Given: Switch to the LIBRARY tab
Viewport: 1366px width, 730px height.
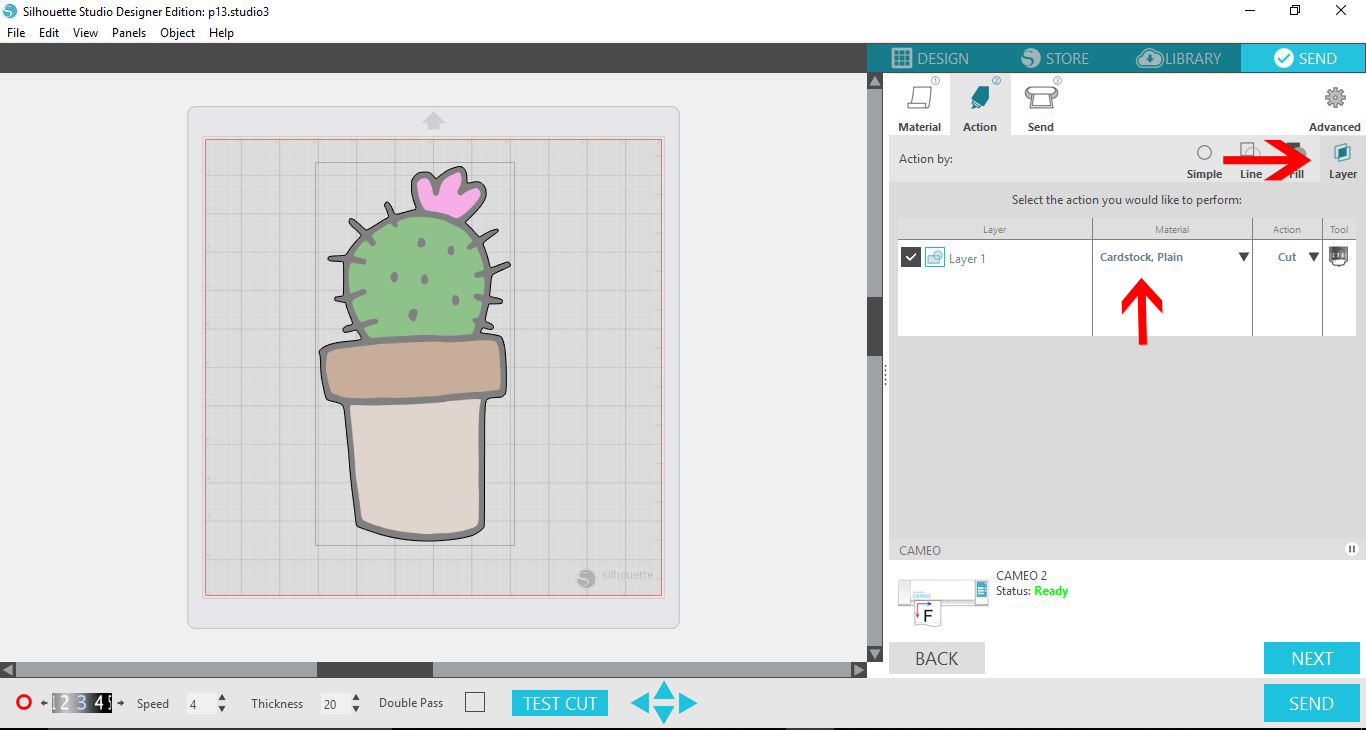Looking at the screenshot, I should coord(1178,58).
